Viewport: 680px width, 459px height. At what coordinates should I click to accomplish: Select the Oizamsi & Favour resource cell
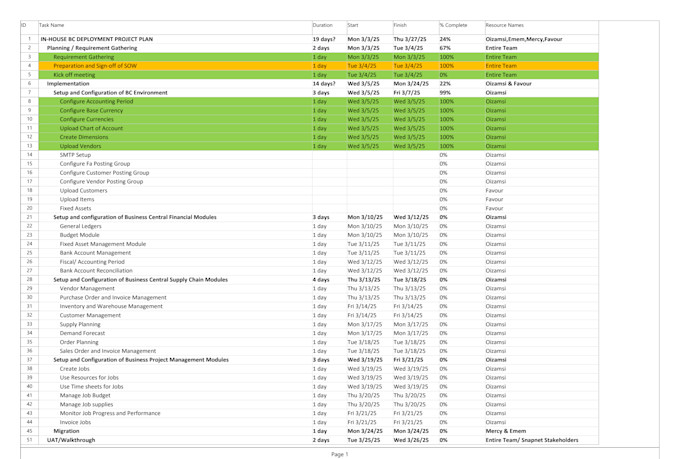(509, 84)
